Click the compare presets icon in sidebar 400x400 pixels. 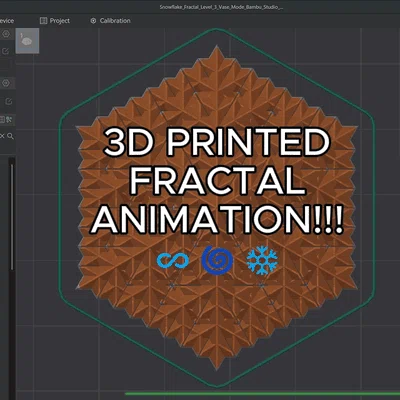point(9,119)
